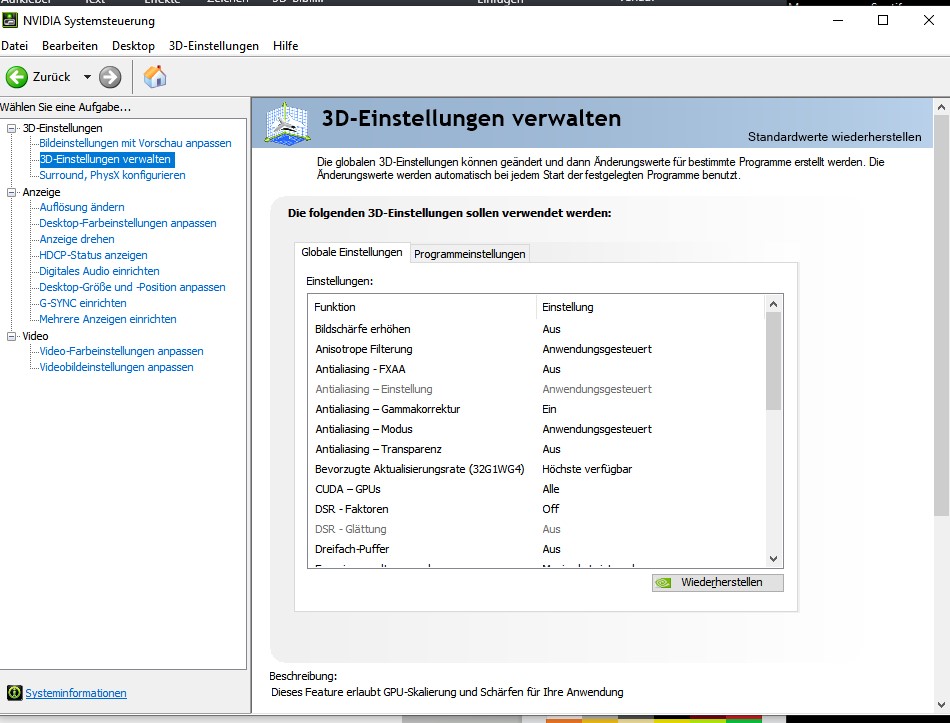Click the grey forward arrow icon
This screenshot has width=950, height=723.
click(x=110, y=77)
